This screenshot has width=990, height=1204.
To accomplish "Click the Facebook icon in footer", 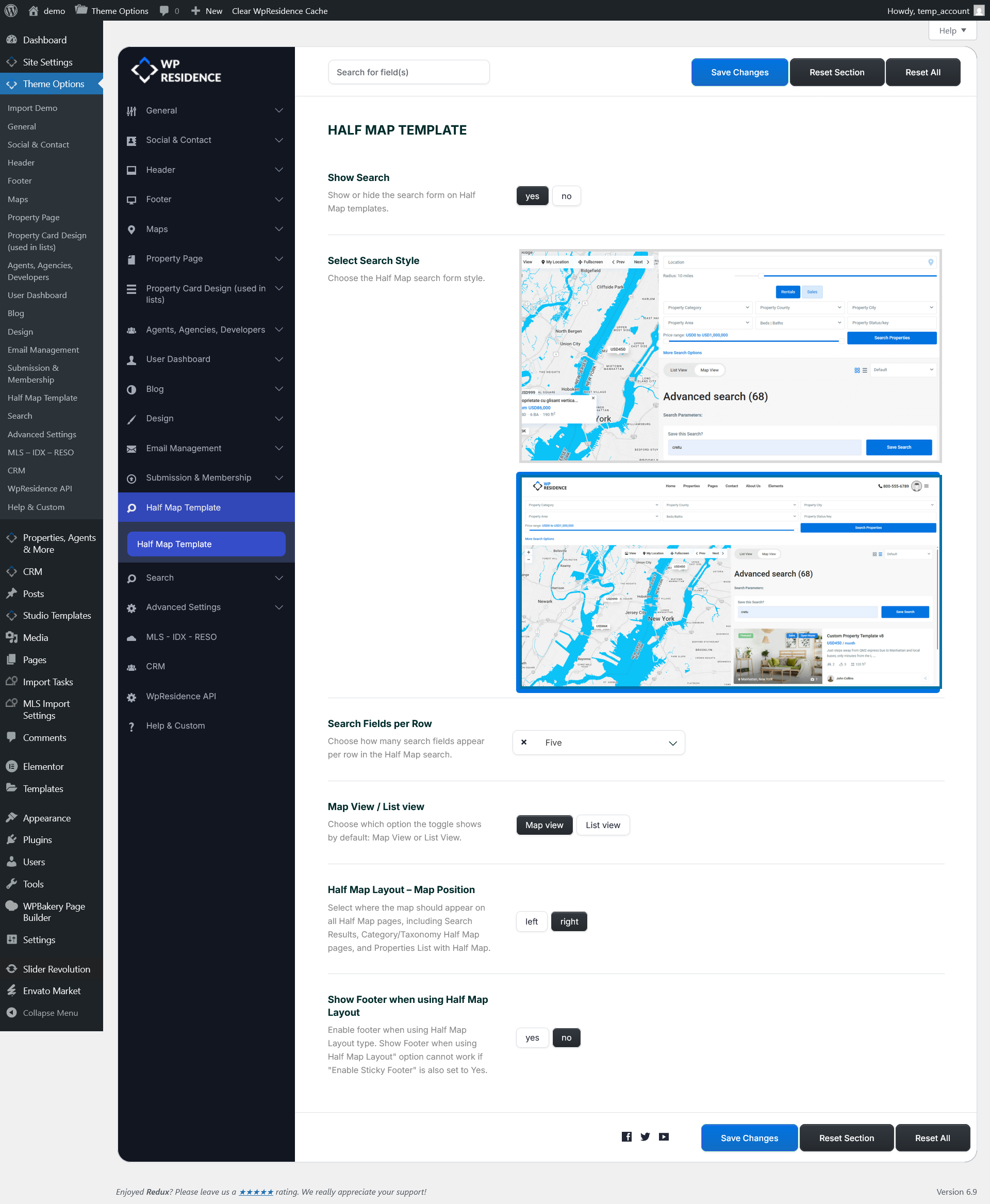I will (x=626, y=1136).
